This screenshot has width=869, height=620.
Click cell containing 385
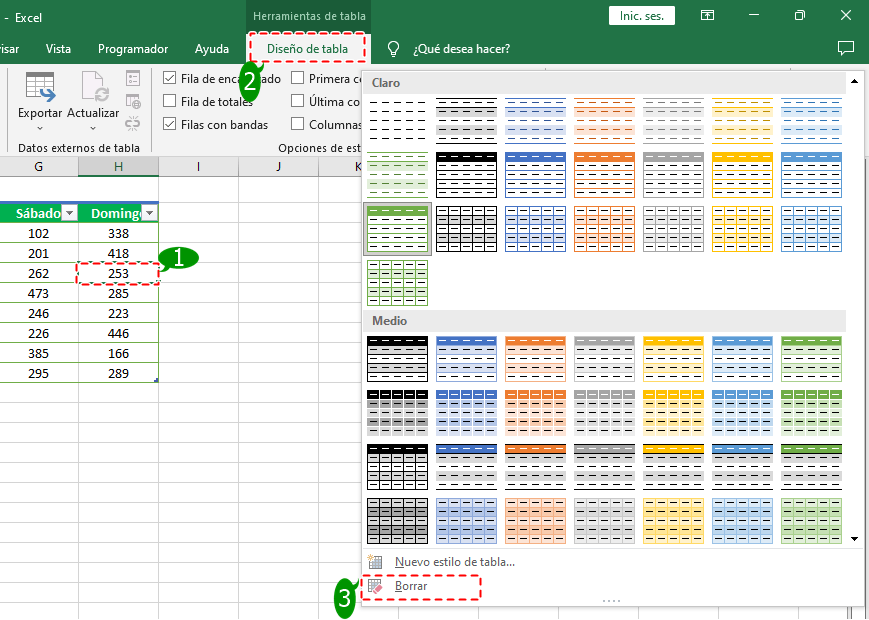point(39,353)
